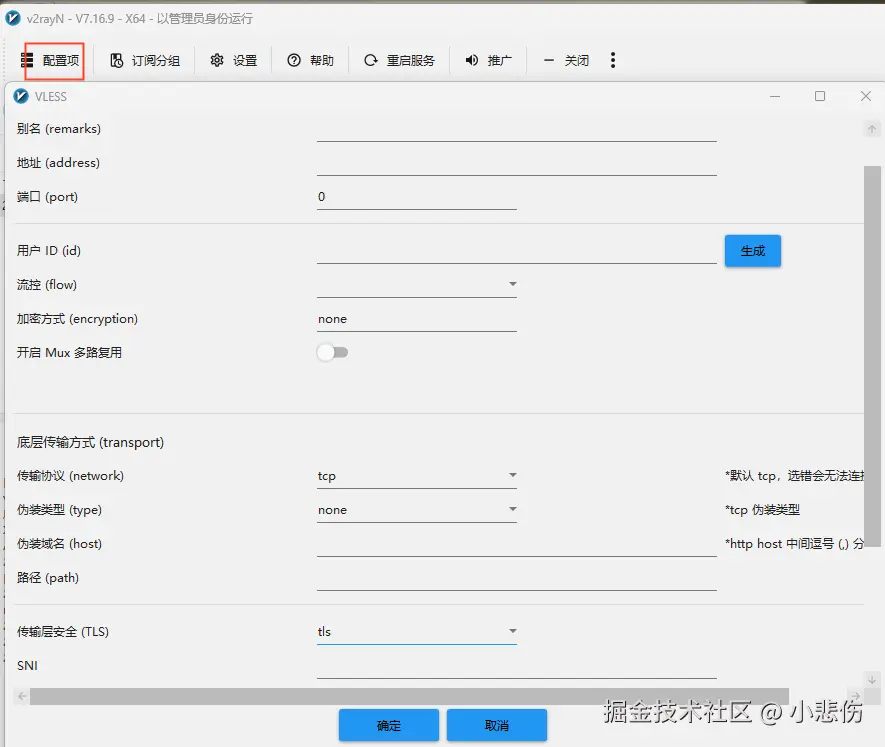The height and width of the screenshot is (747, 885).
Task: Click the 伪装域名 (host) input field
Action: (x=516, y=544)
